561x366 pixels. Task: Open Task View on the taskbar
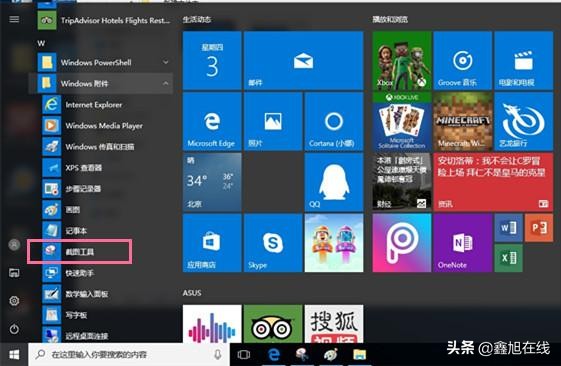[x=244, y=355]
